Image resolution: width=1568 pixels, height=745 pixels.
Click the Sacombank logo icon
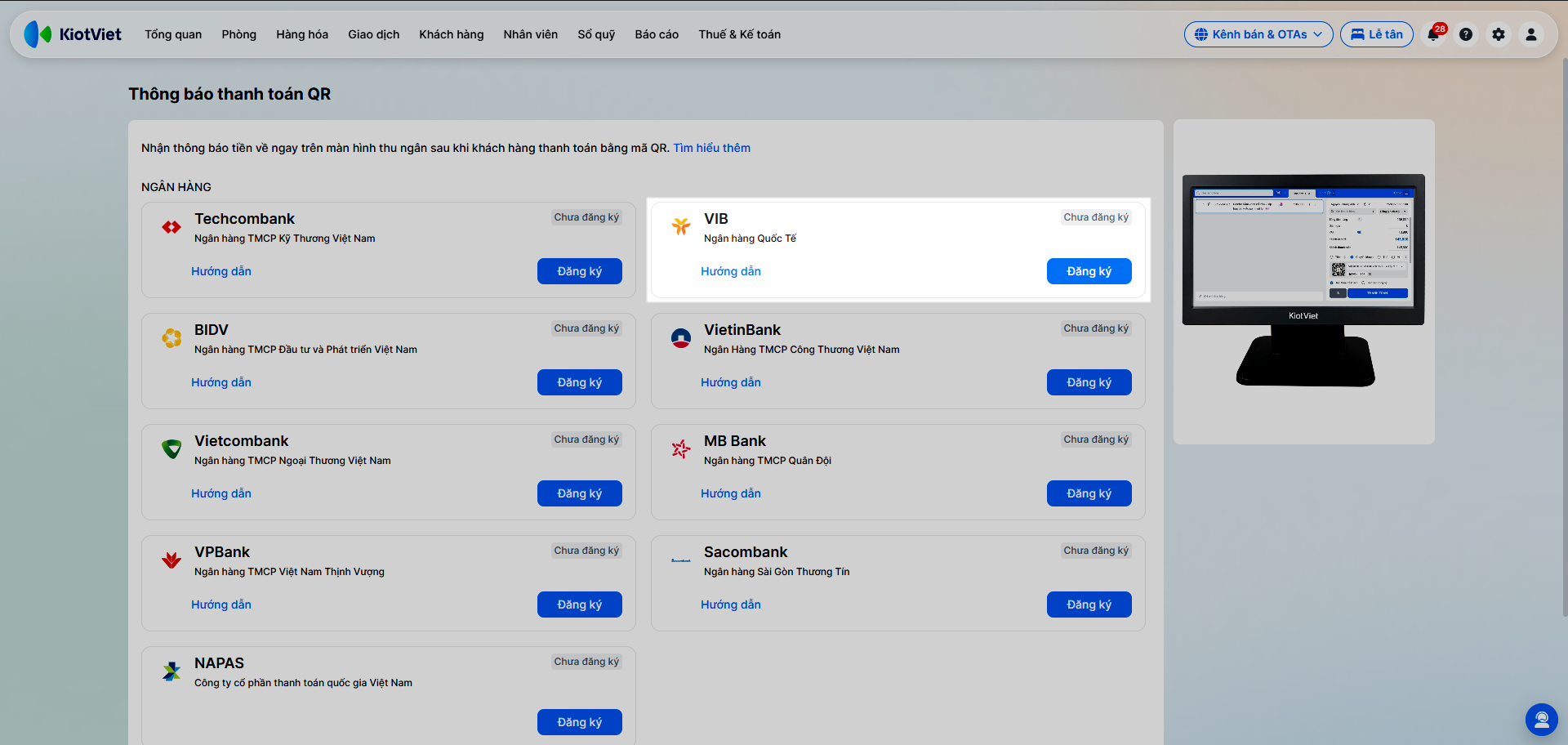pos(681,560)
